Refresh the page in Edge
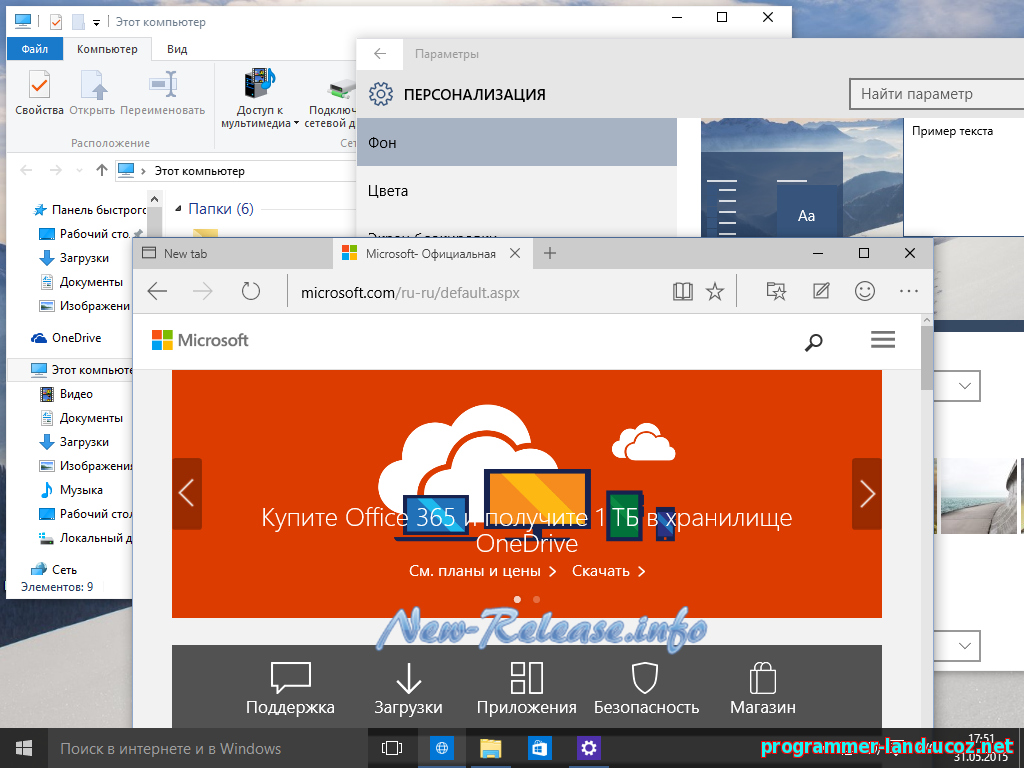 (x=251, y=291)
